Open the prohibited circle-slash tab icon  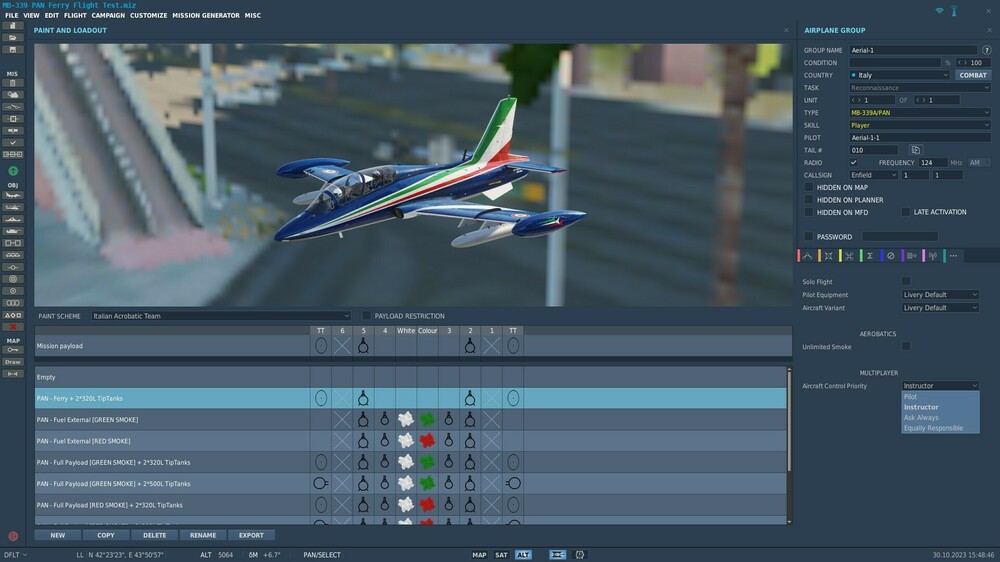891,256
